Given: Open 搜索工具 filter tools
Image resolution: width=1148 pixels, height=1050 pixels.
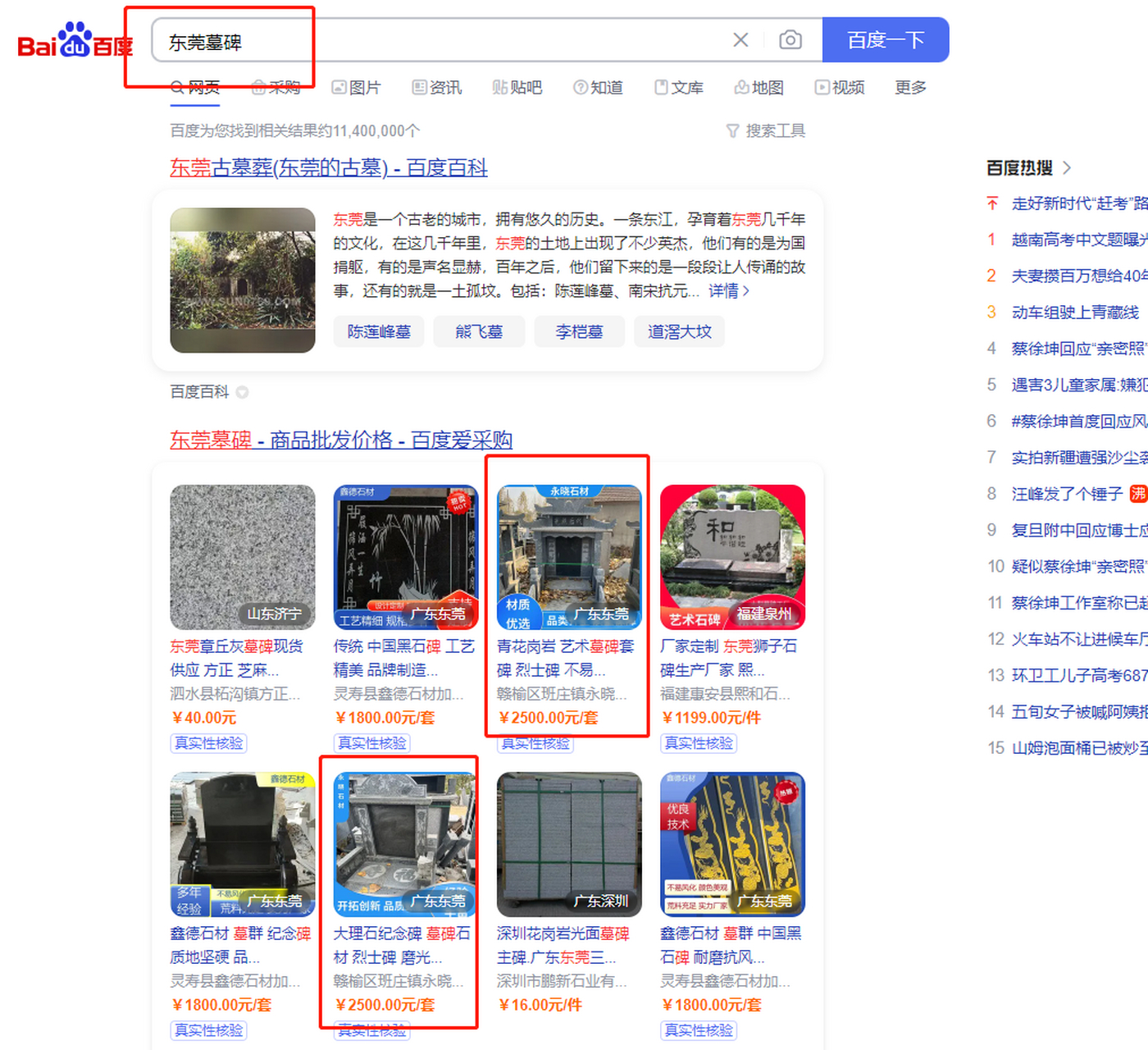Looking at the screenshot, I should click(x=766, y=130).
